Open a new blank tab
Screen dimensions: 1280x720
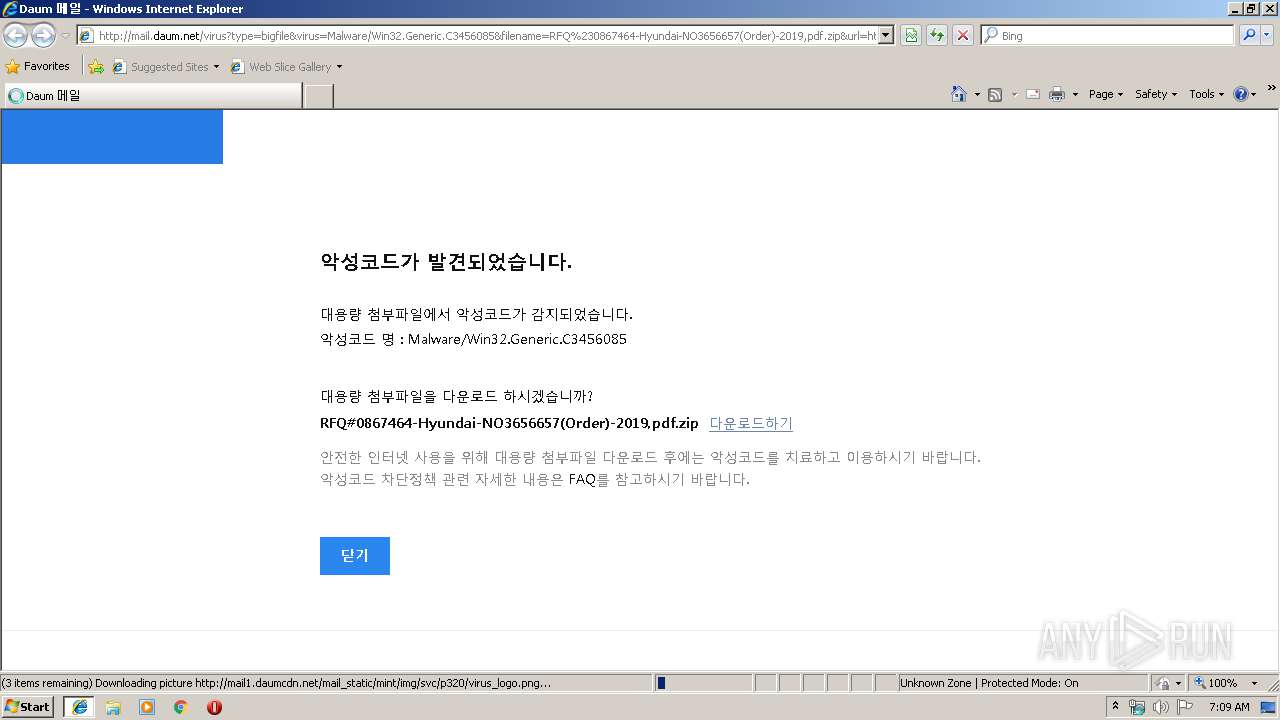[318, 96]
